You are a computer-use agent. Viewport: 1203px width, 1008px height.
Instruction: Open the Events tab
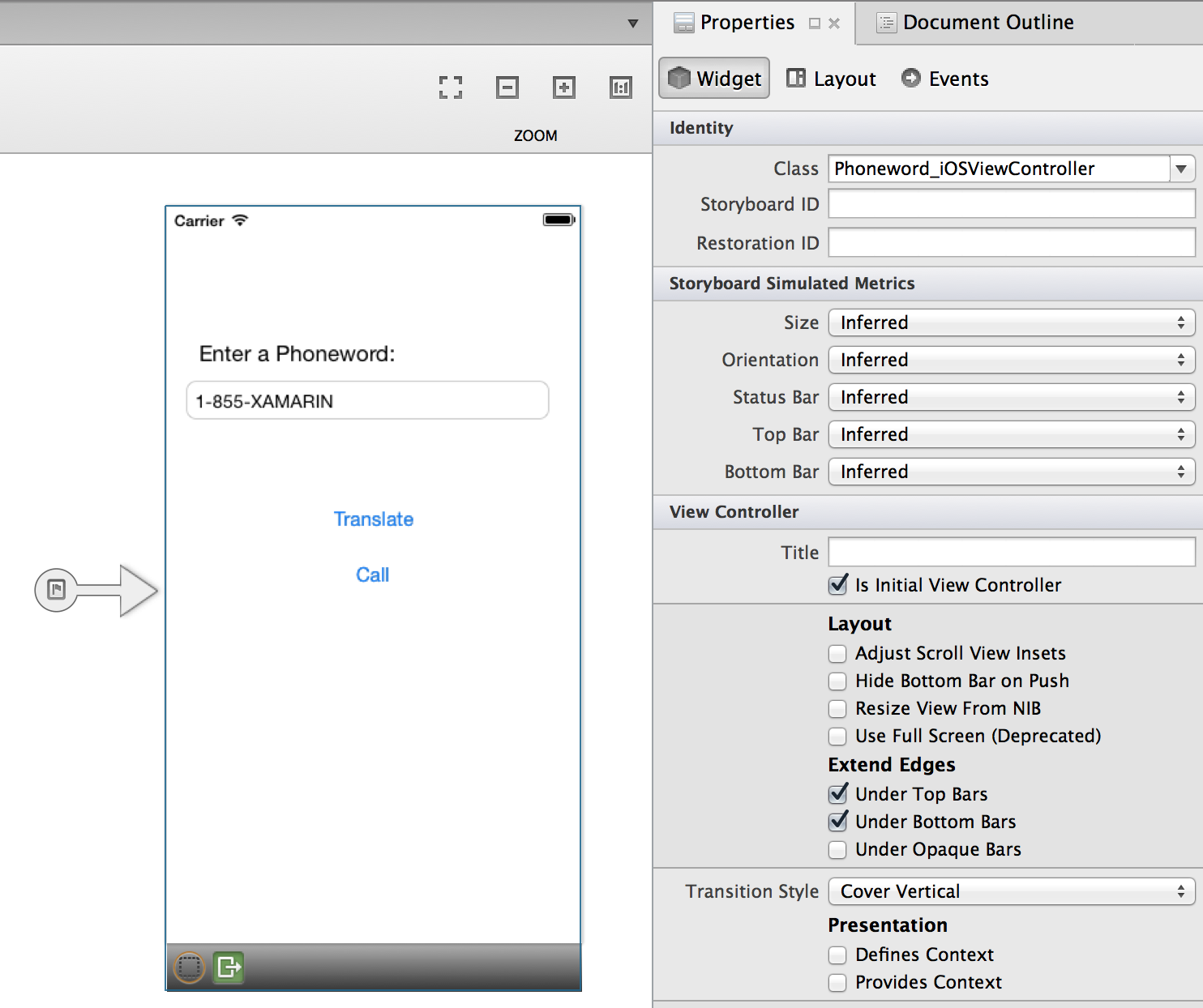click(945, 79)
